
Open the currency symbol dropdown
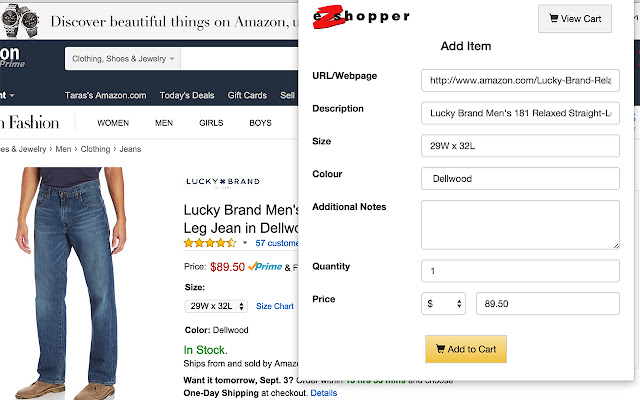pyautogui.click(x=444, y=303)
